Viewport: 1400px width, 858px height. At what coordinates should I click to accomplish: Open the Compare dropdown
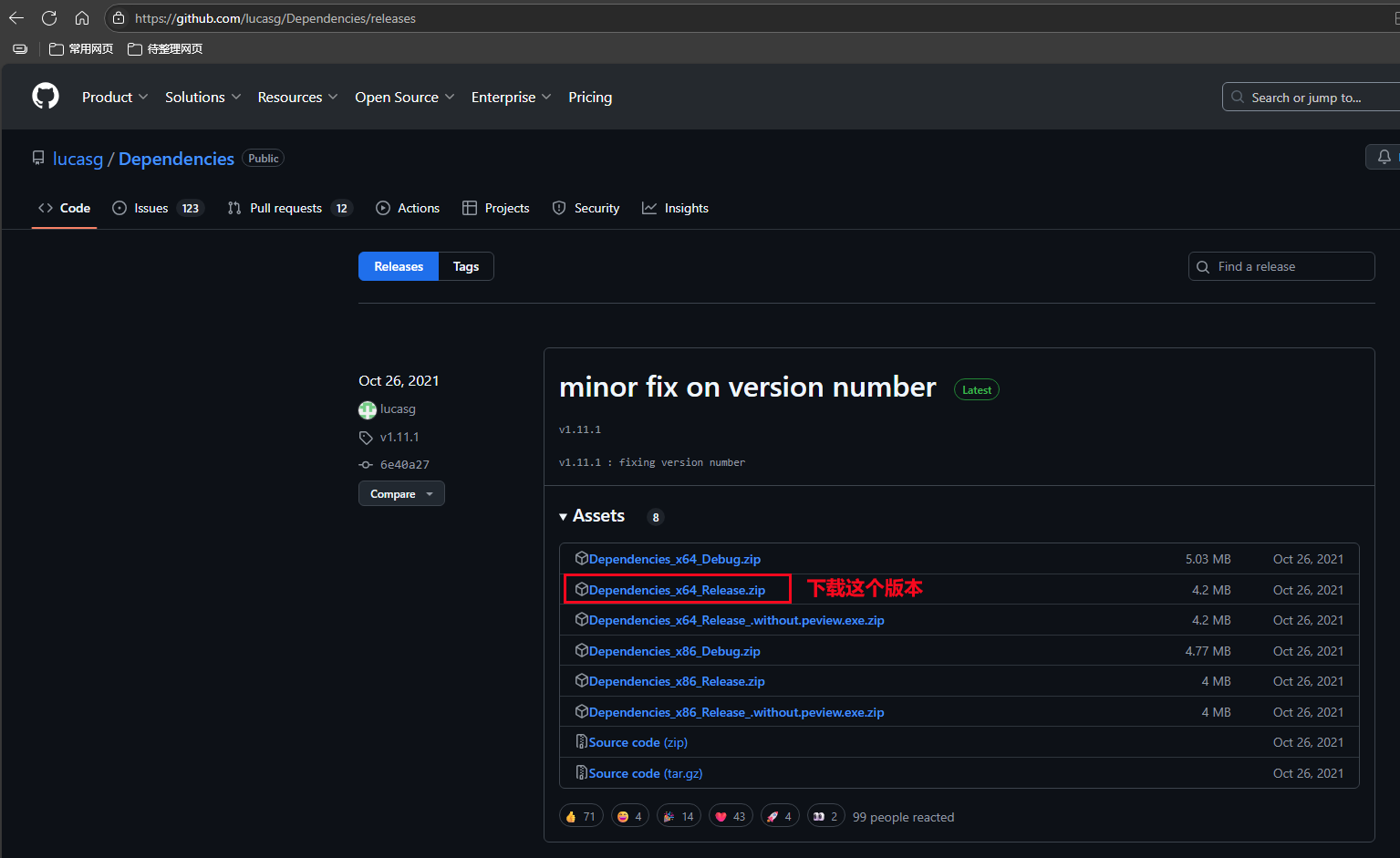tap(401, 493)
